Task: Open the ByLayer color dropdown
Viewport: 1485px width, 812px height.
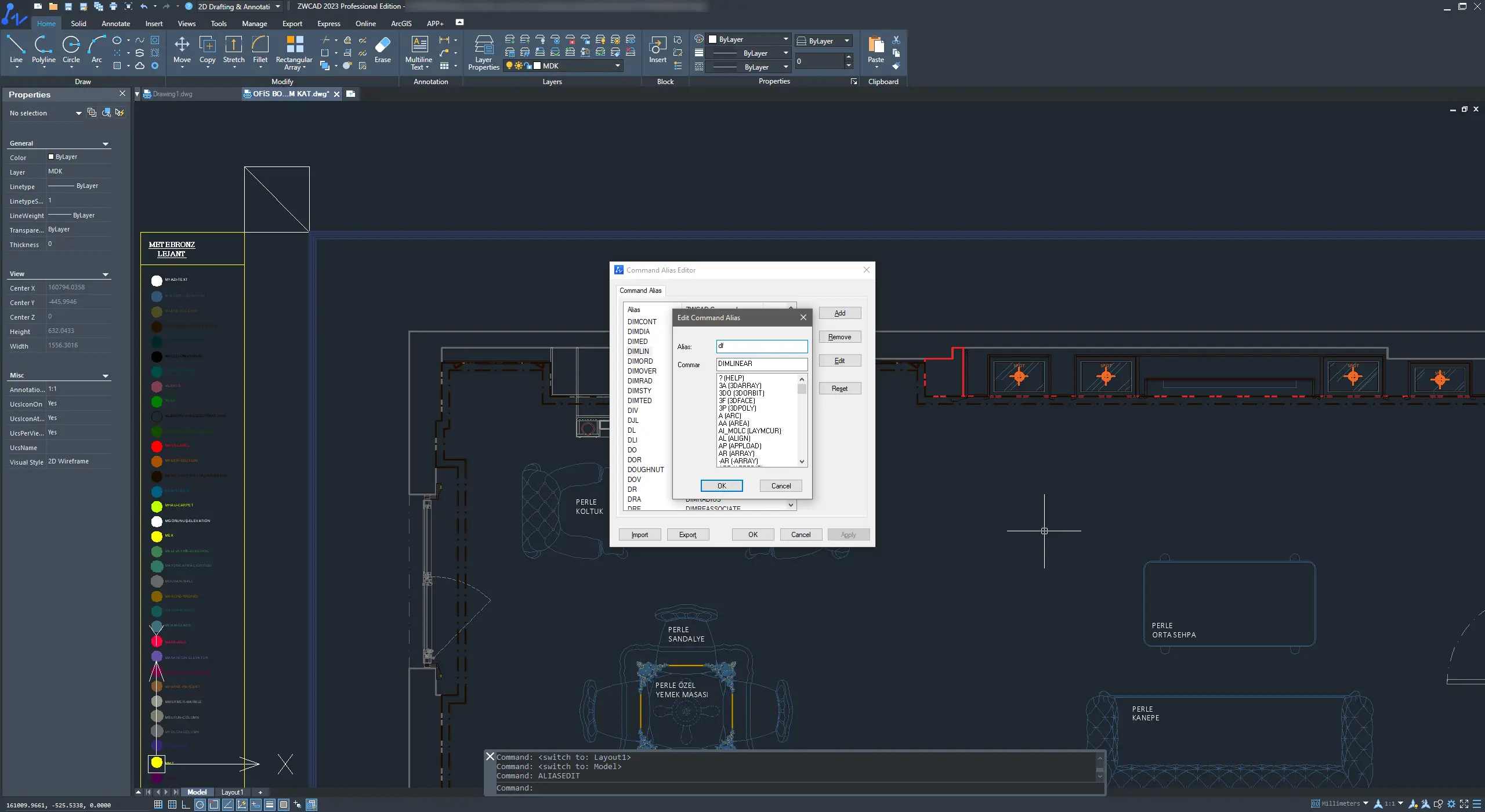Action: pos(785,39)
